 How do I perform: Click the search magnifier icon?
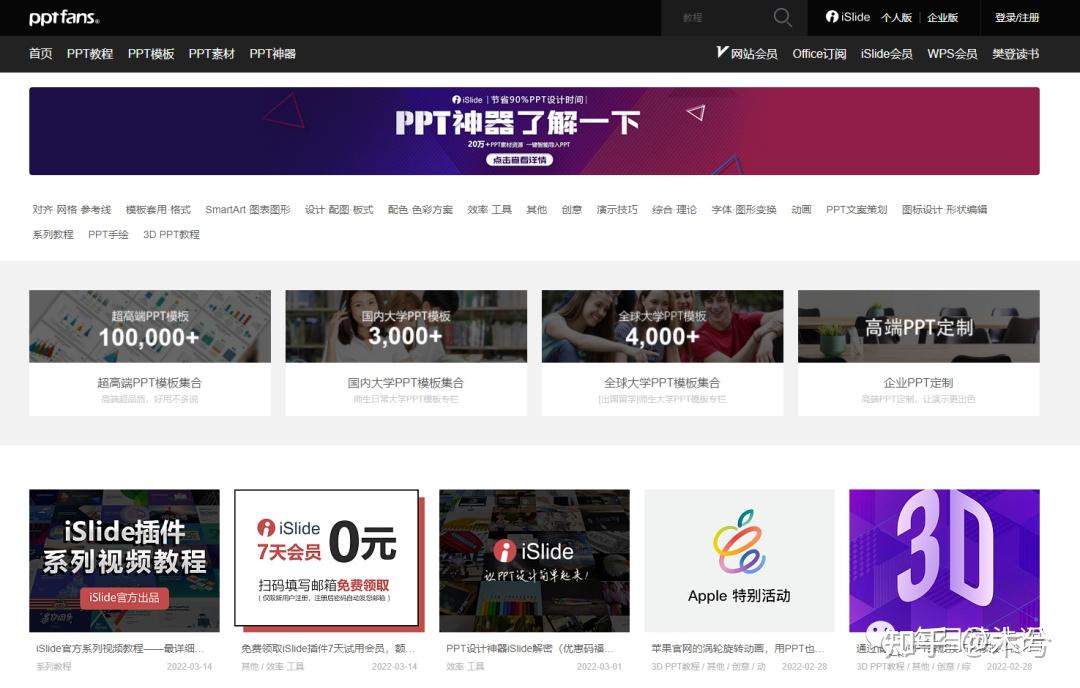[782, 17]
